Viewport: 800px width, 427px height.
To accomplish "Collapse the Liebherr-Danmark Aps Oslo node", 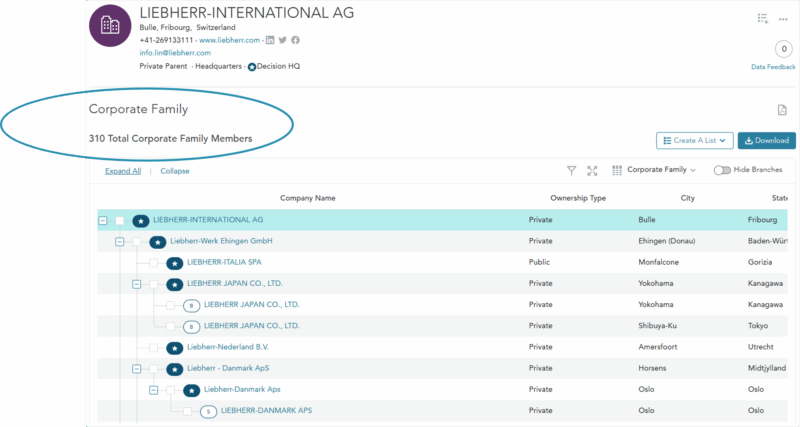I will click(153, 390).
